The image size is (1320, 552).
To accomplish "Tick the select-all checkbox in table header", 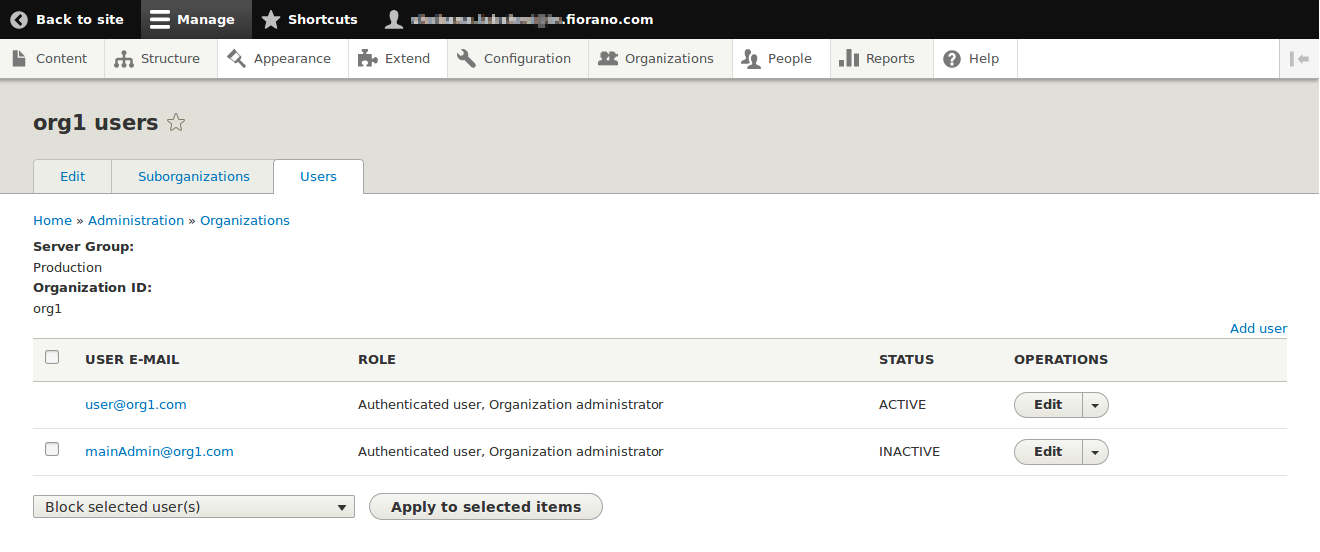I will coord(52,357).
